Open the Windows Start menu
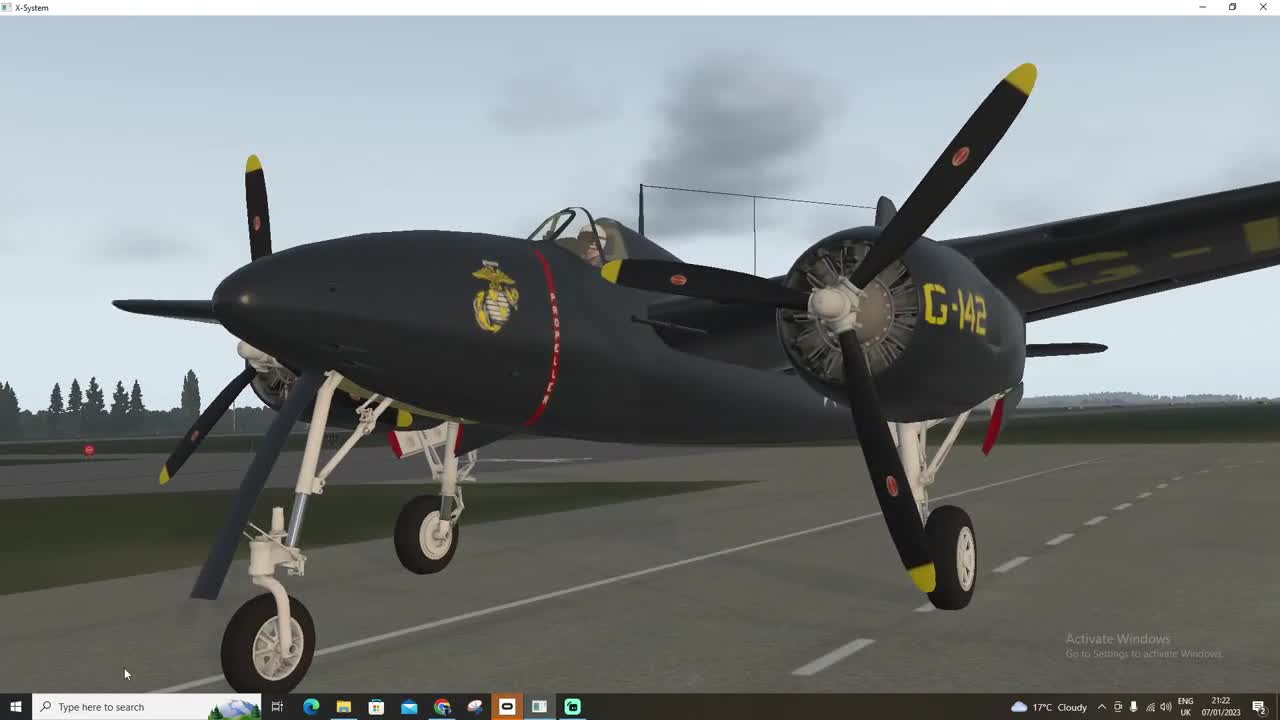 (15, 707)
